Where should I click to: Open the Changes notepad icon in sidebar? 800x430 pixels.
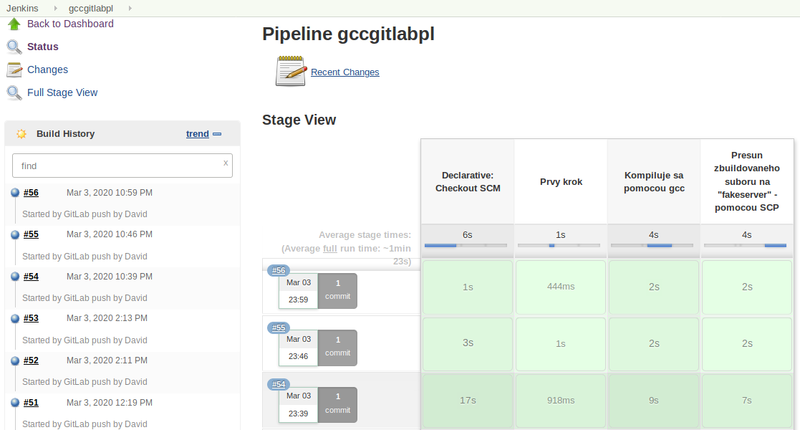14,70
